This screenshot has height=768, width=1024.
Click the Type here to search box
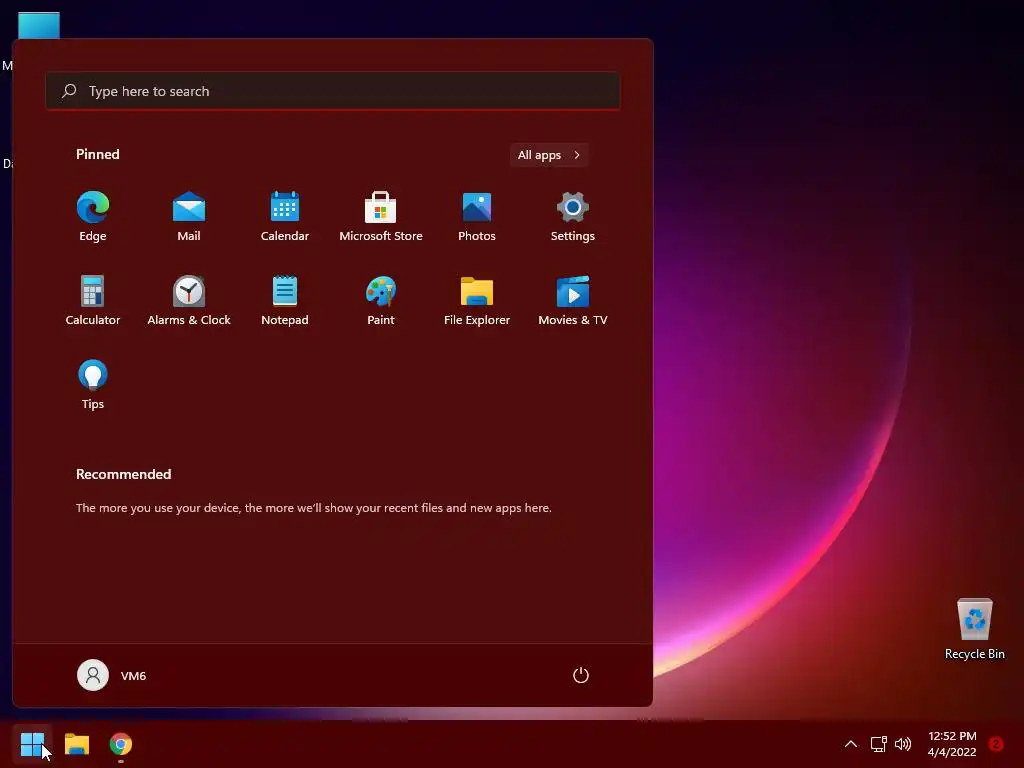(x=333, y=91)
